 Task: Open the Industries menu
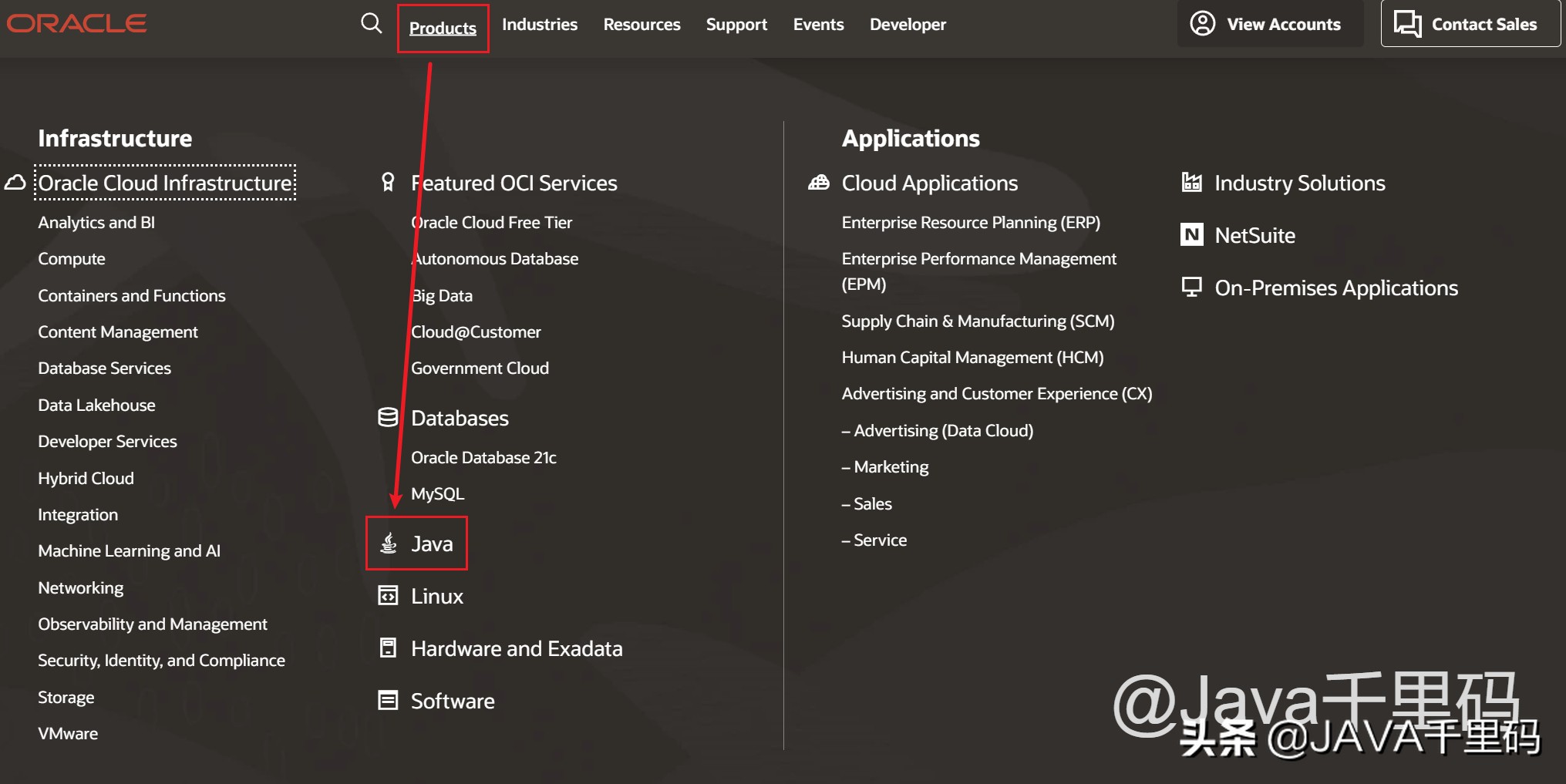539,24
